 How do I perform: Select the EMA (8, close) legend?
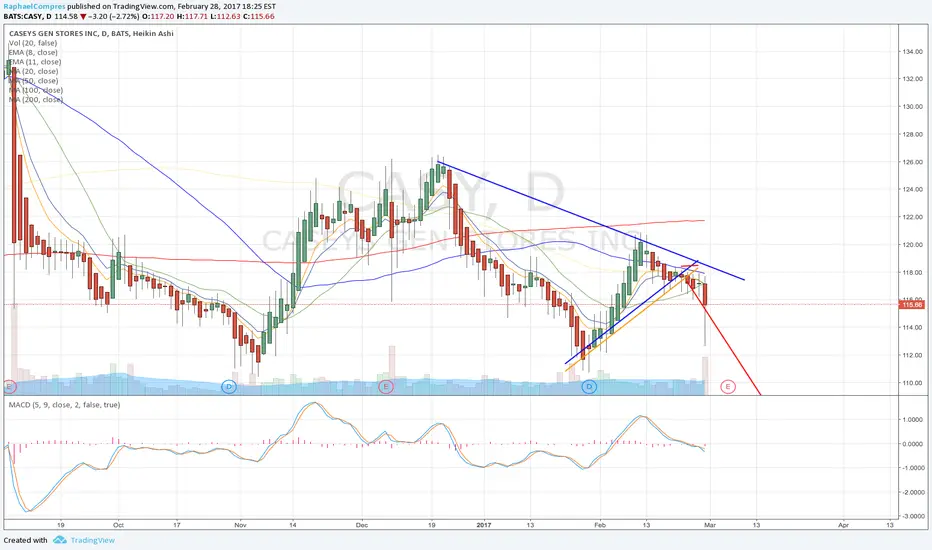coord(33,52)
